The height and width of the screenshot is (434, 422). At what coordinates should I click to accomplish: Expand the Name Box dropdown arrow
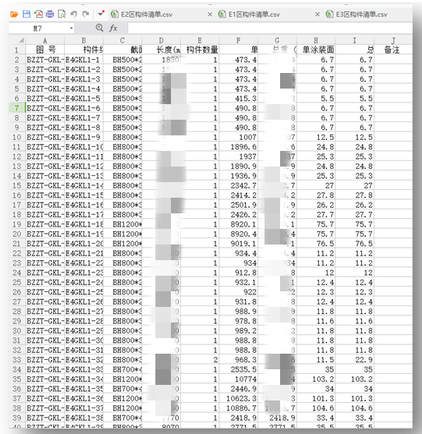(x=71, y=28)
